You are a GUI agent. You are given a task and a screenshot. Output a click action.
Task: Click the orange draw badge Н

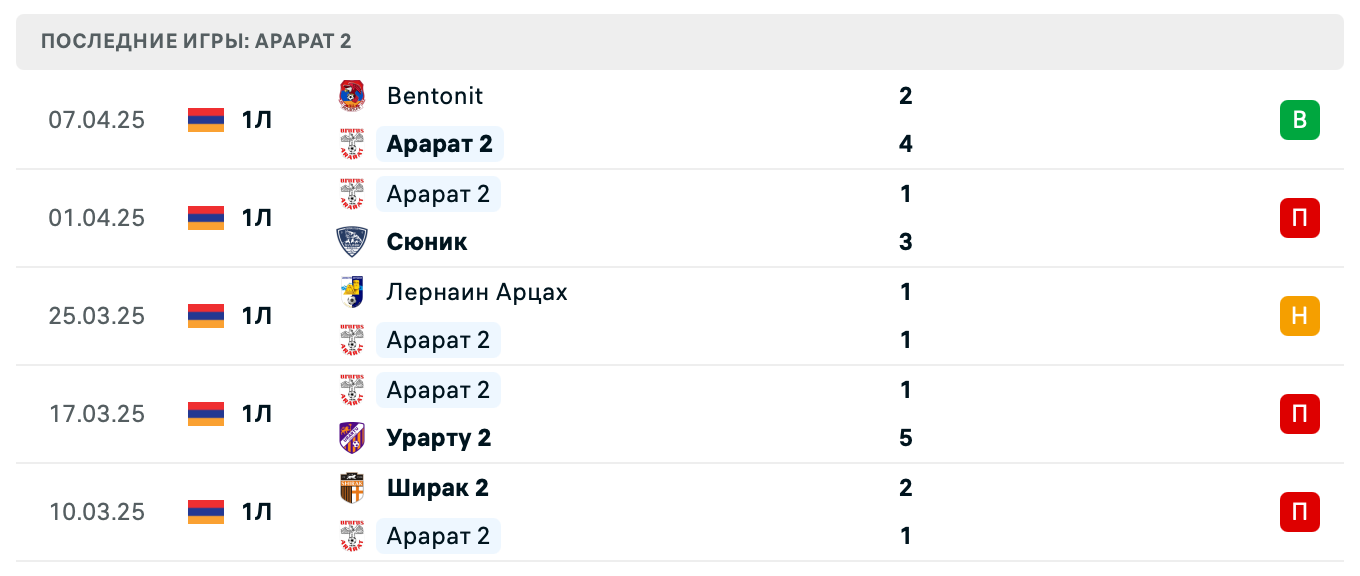[1299, 316]
